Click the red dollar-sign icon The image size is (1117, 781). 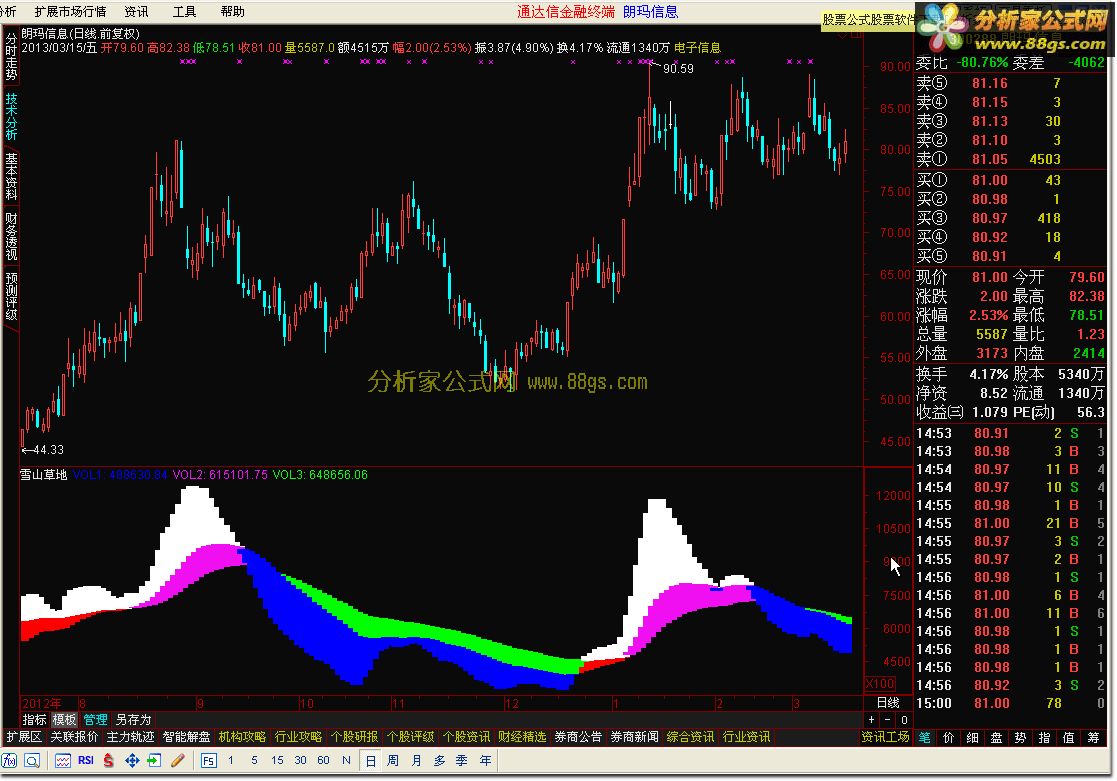coord(108,760)
